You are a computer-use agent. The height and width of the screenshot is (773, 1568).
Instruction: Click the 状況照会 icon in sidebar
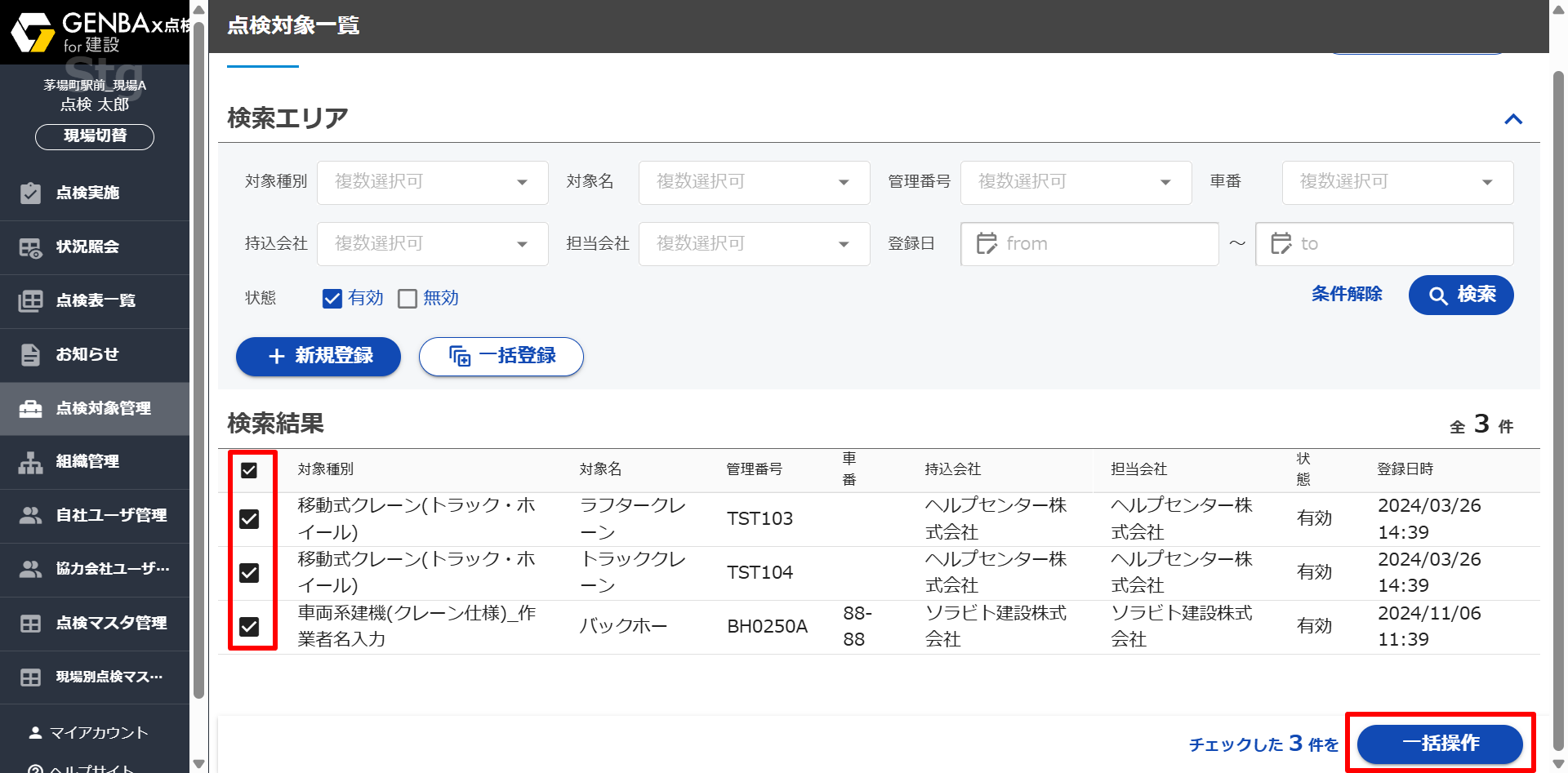pos(30,247)
